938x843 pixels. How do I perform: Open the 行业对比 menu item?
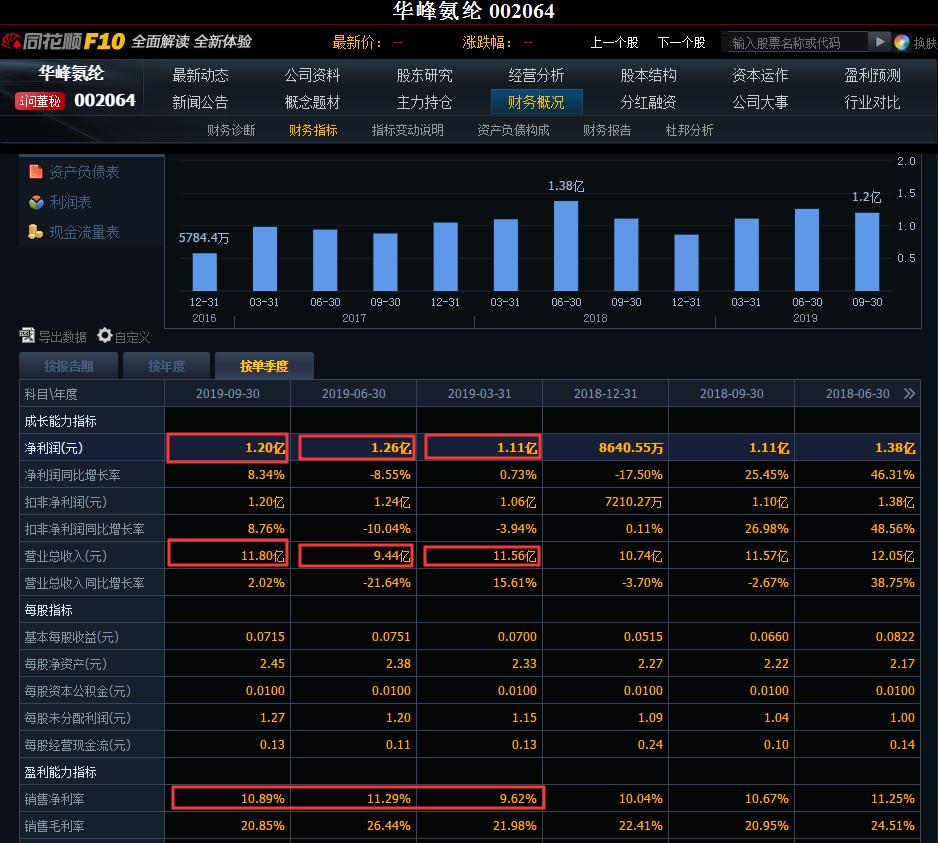coord(872,102)
